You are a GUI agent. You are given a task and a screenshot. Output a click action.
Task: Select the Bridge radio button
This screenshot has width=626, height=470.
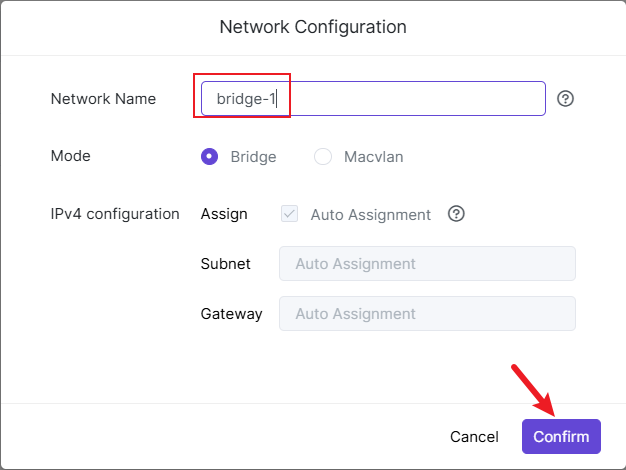(209, 157)
